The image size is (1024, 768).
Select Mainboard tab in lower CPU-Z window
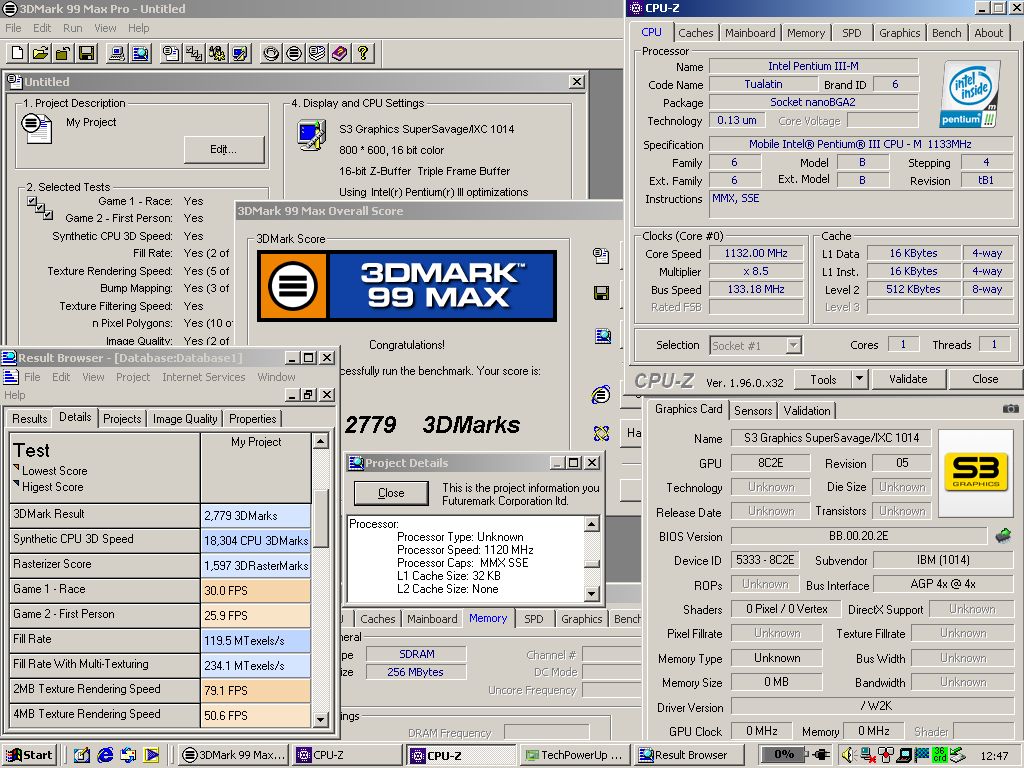point(432,618)
